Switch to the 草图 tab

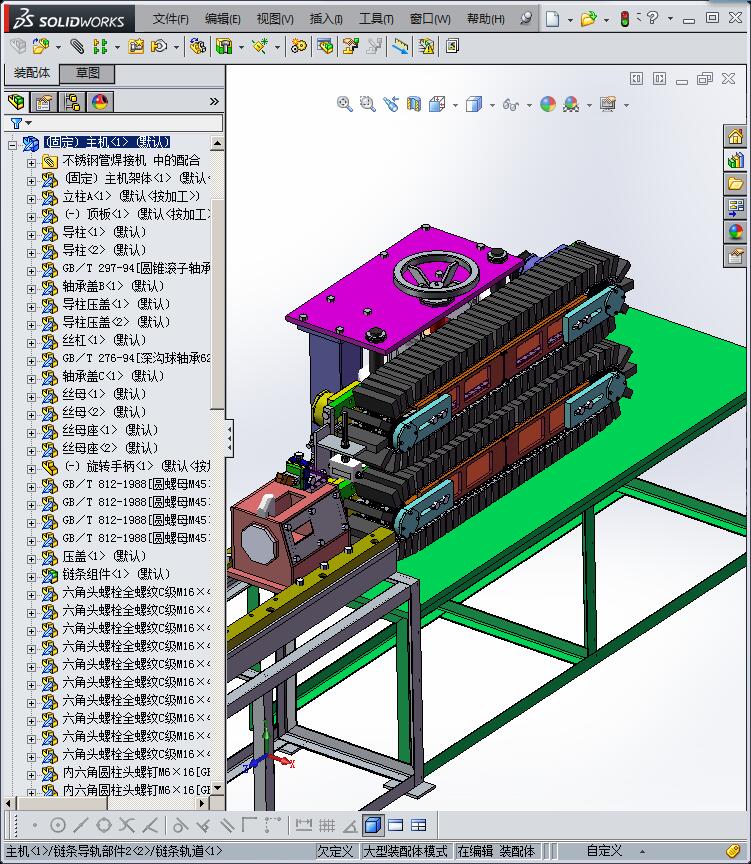pyautogui.click(x=87, y=73)
